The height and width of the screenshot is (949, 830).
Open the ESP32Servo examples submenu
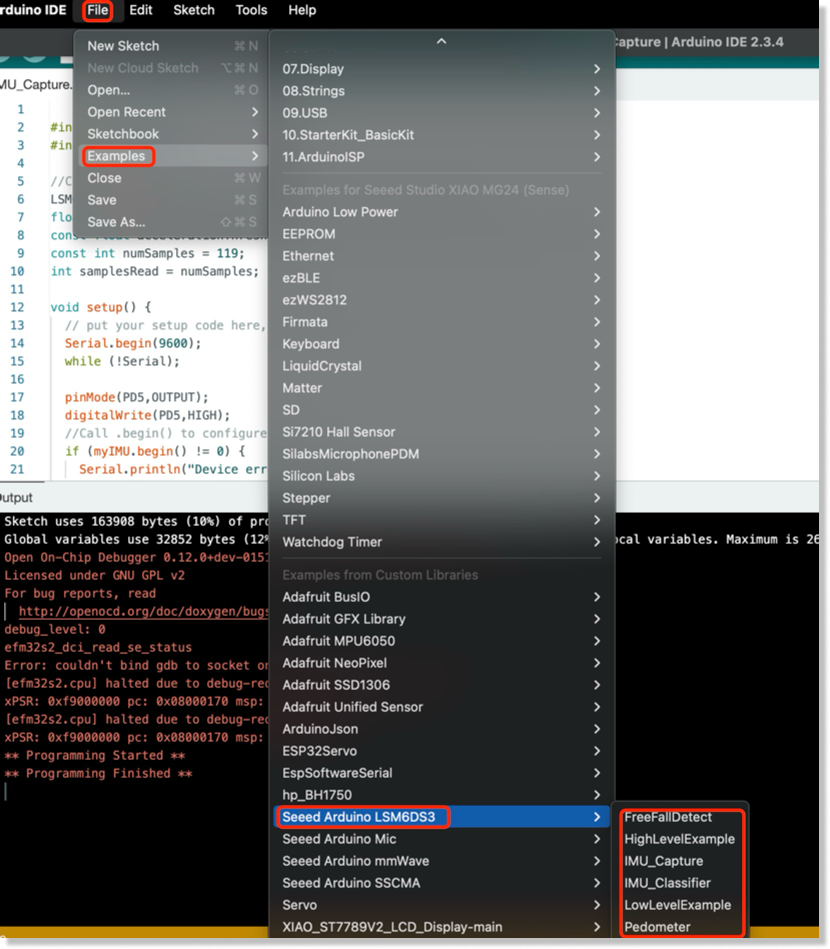click(x=441, y=750)
